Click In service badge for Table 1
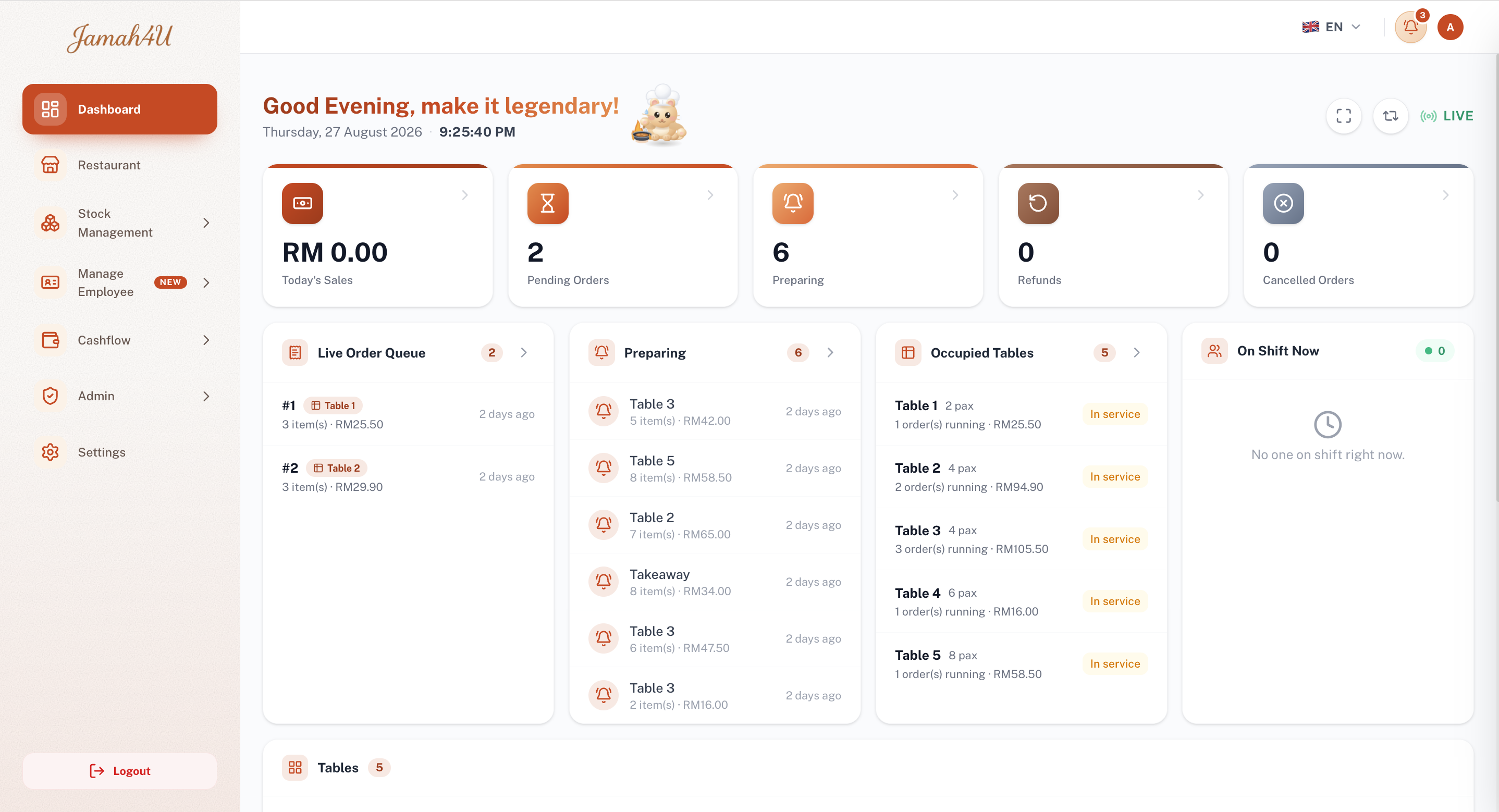The width and height of the screenshot is (1499, 812). point(1114,414)
